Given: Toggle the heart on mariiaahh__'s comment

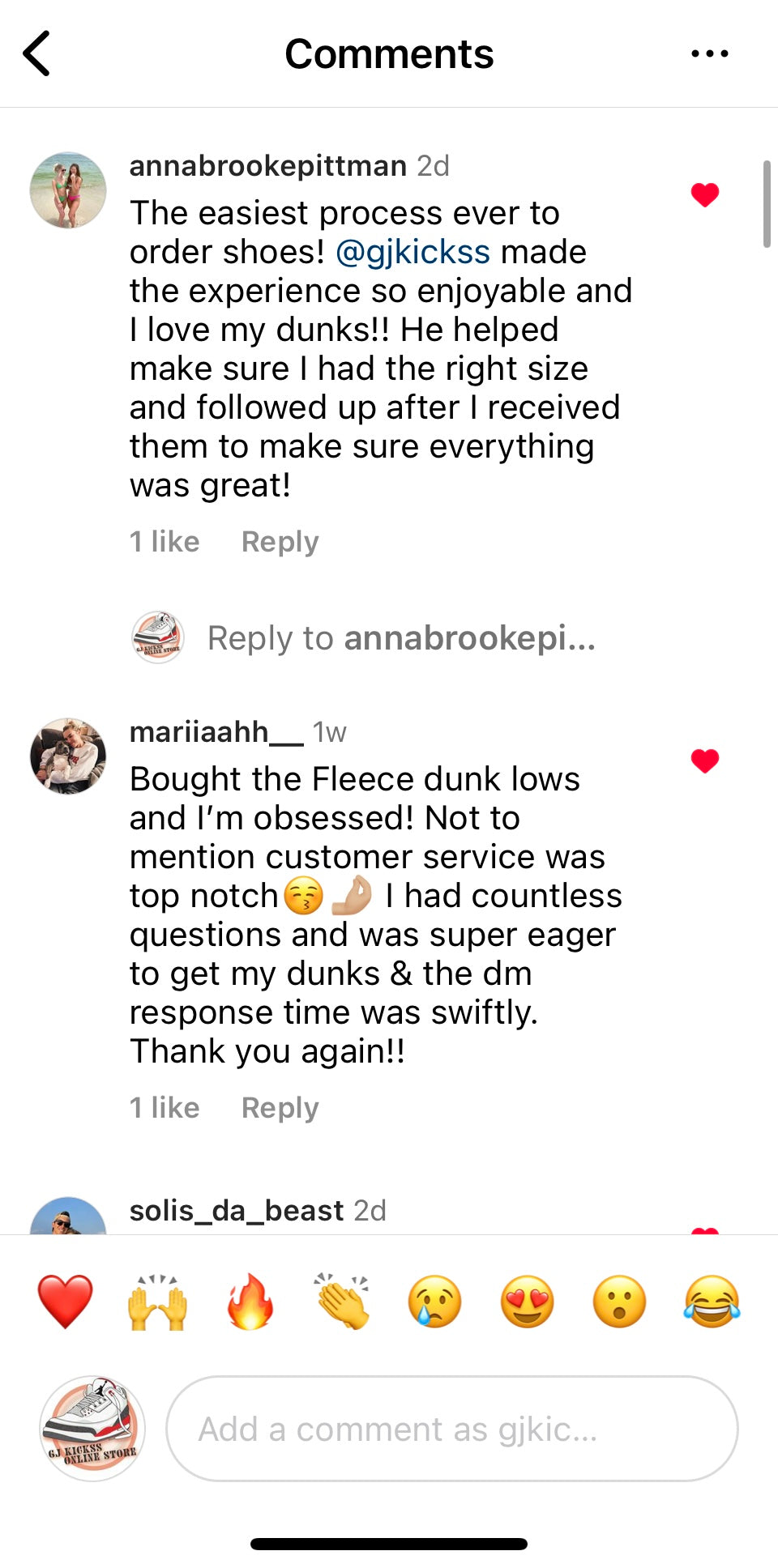Looking at the screenshot, I should click(x=704, y=761).
